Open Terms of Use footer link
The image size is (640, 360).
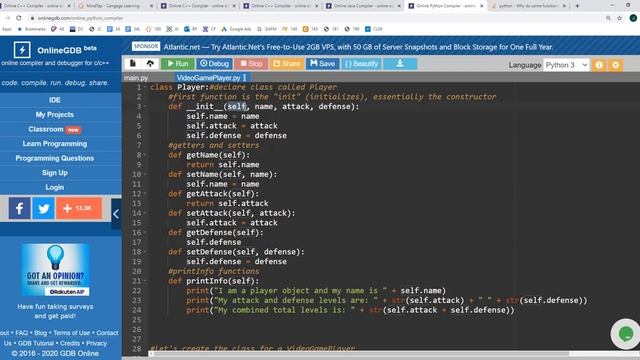pos(71,333)
